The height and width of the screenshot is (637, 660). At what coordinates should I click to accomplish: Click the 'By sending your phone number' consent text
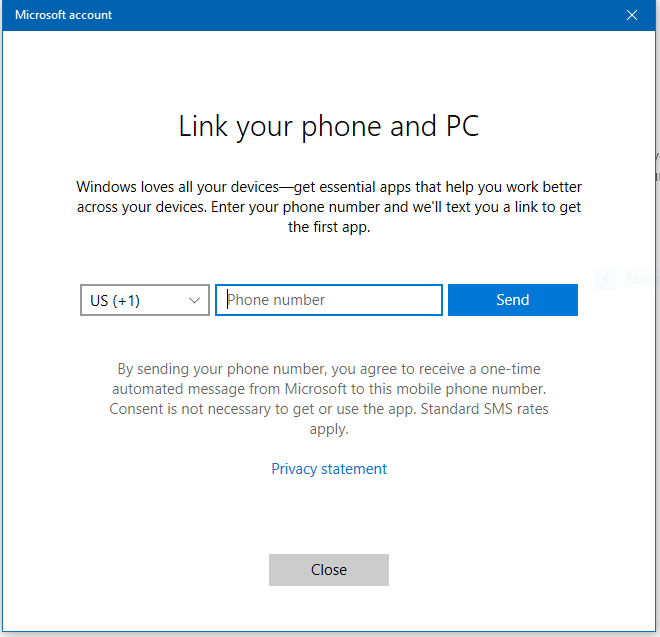(329, 399)
